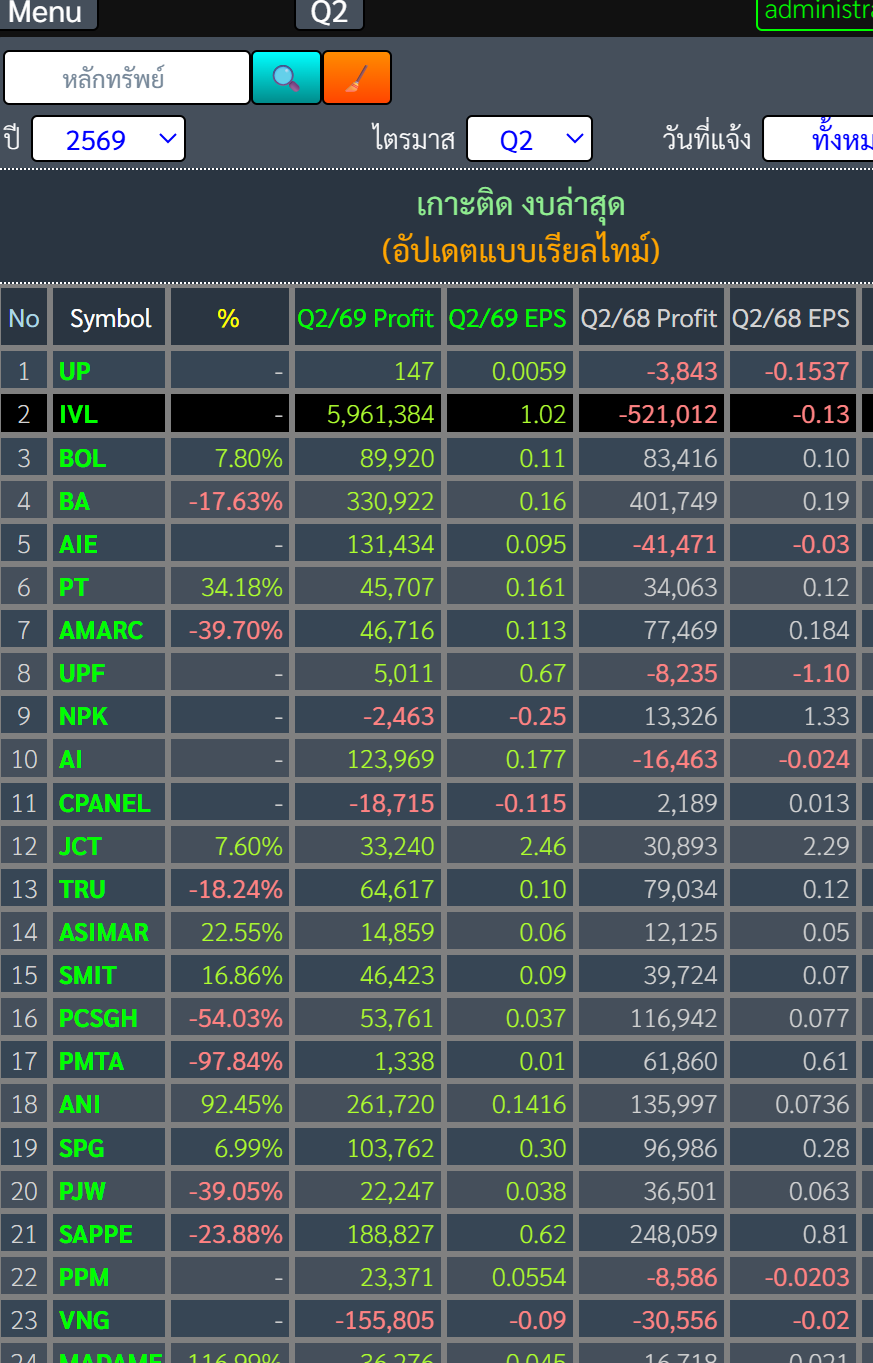Click the -17.63% change cell for BA
Viewport: 873px width, 1363px height.
click(230, 501)
